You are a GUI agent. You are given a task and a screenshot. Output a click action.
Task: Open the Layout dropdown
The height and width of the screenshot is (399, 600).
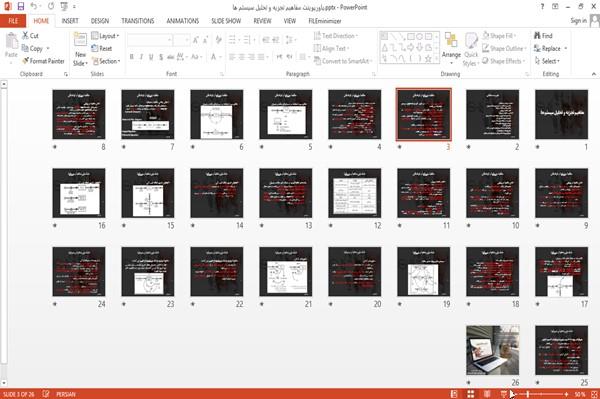tap(105, 36)
